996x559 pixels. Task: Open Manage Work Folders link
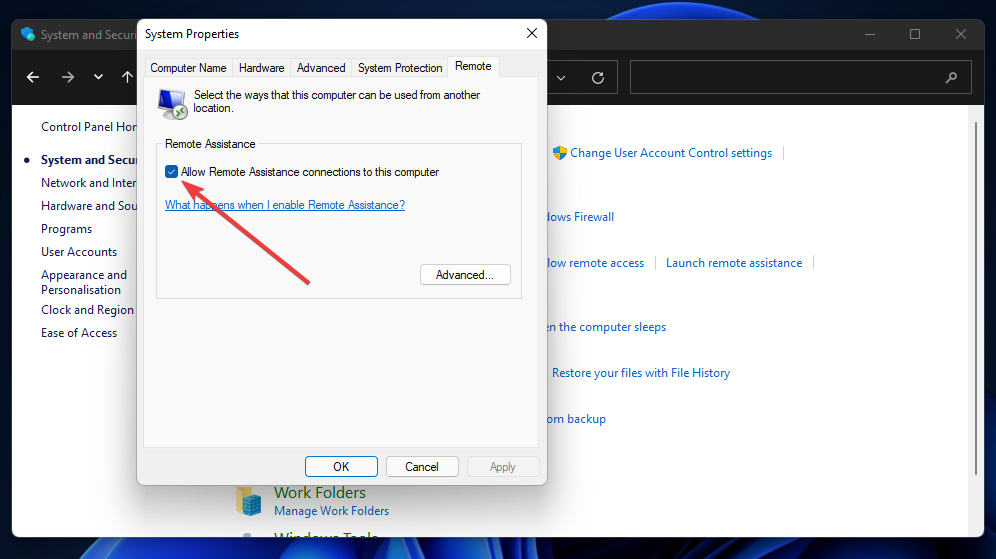(x=332, y=511)
